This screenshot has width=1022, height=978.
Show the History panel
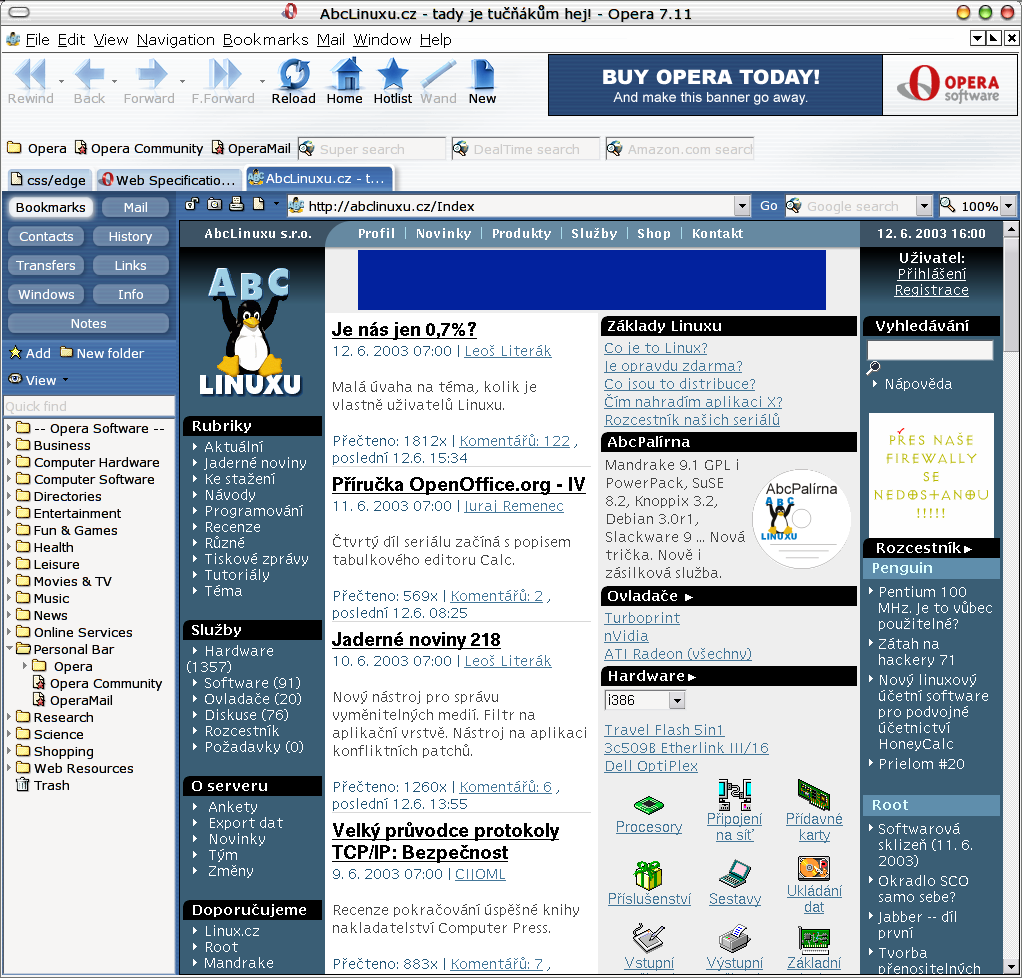point(130,237)
